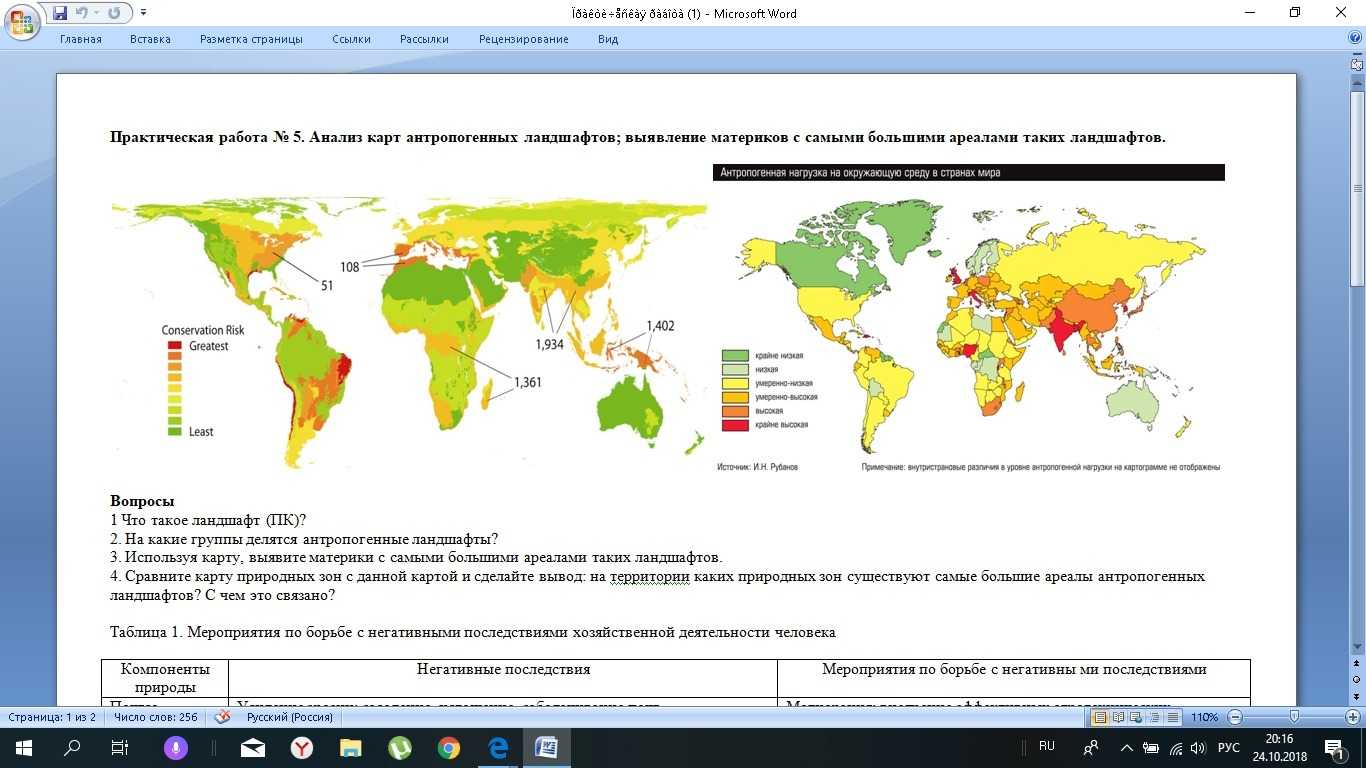Click the Русский (Россия) language indicator
The width and height of the screenshot is (1366, 768).
click(290, 717)
